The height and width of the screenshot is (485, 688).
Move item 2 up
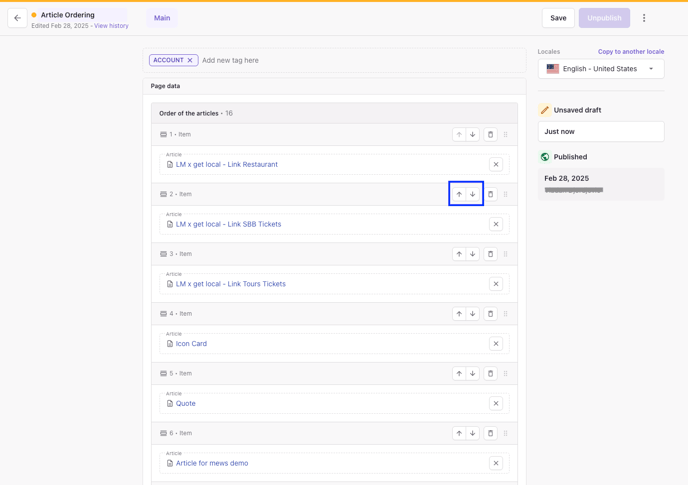459,194
